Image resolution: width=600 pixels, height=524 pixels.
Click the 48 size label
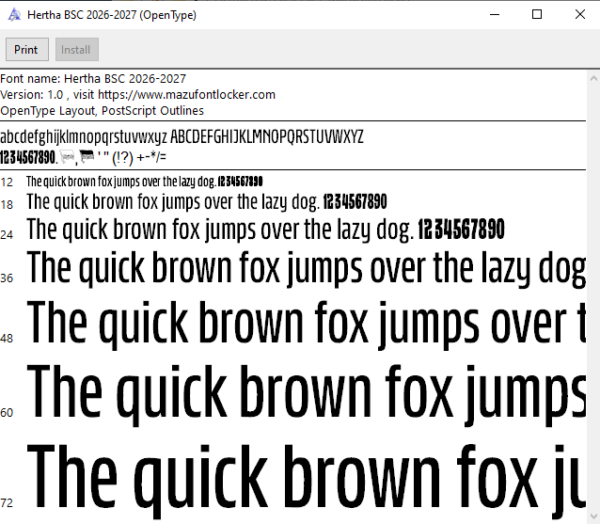[x=7, y=338]
